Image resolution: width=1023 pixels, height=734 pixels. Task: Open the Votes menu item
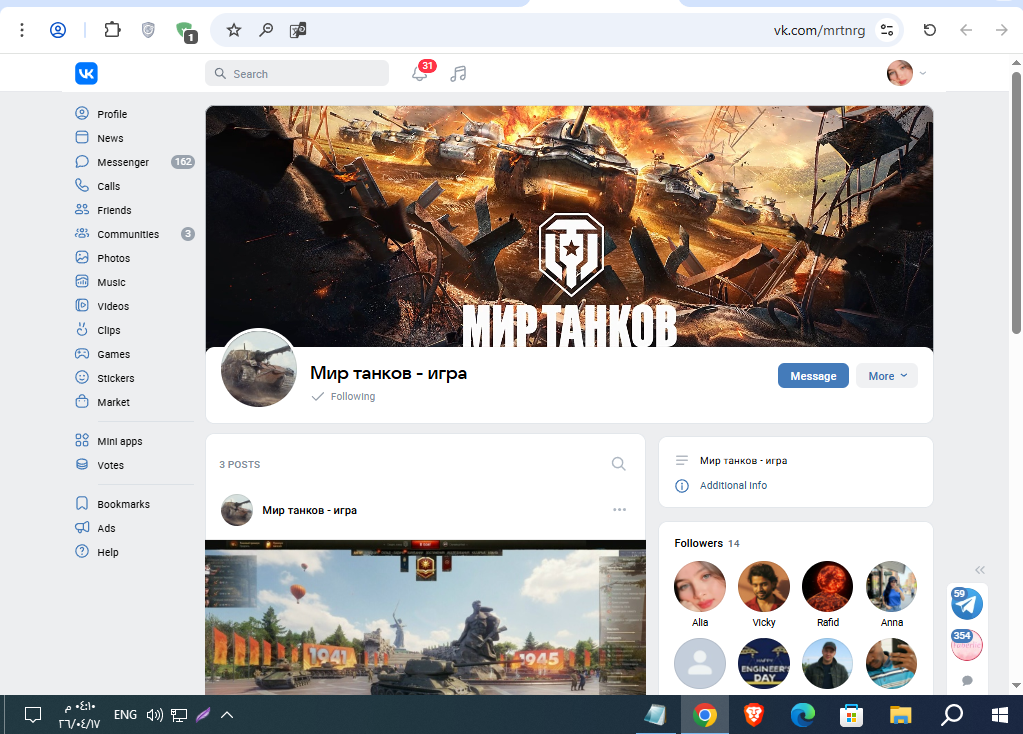(x=134, y=465)
